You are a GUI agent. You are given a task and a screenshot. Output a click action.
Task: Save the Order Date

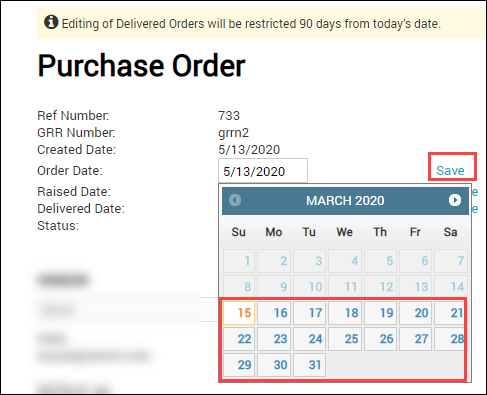[450, 170]
